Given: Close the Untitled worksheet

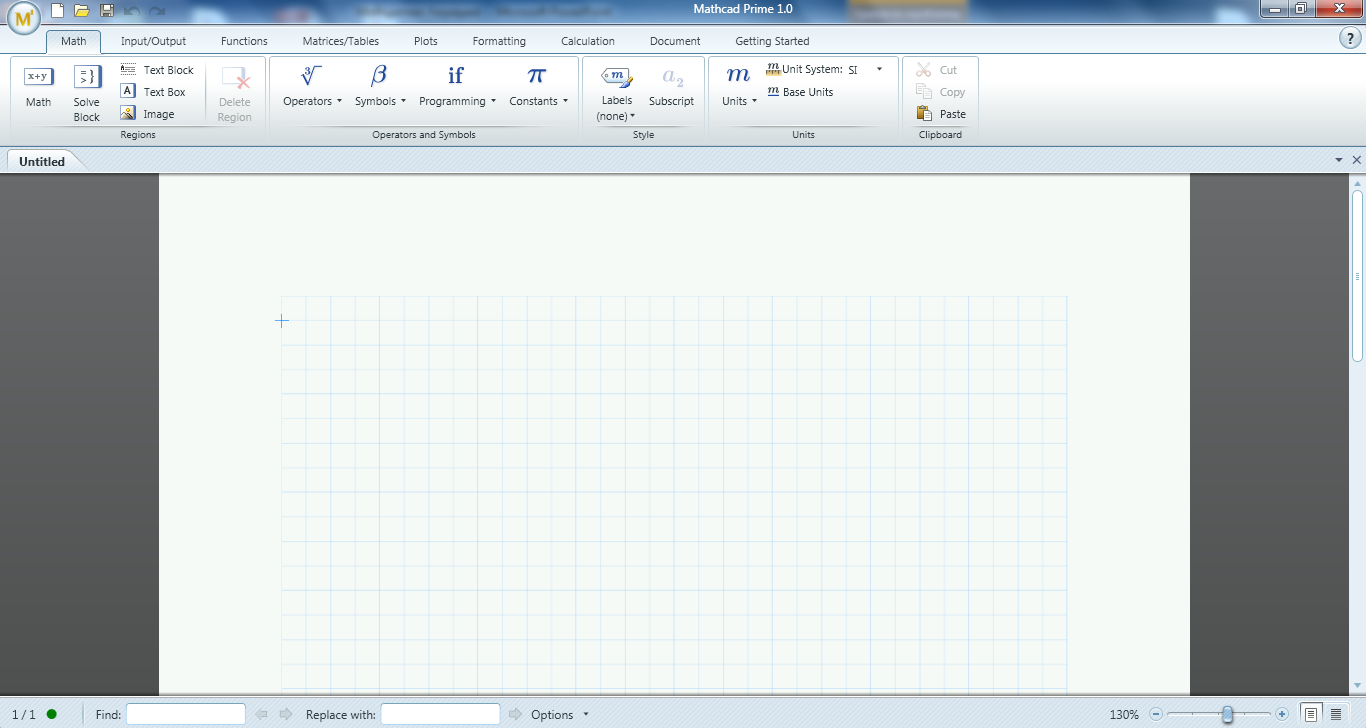Looking at the screenshot, I should pyautogui.click(x=1357, y=160).
